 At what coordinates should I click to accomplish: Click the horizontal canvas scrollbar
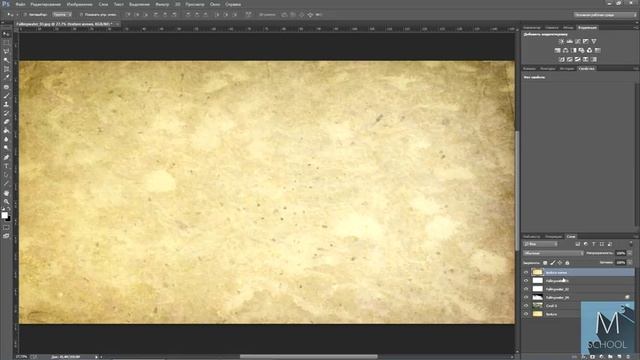(x=308, y=357)
